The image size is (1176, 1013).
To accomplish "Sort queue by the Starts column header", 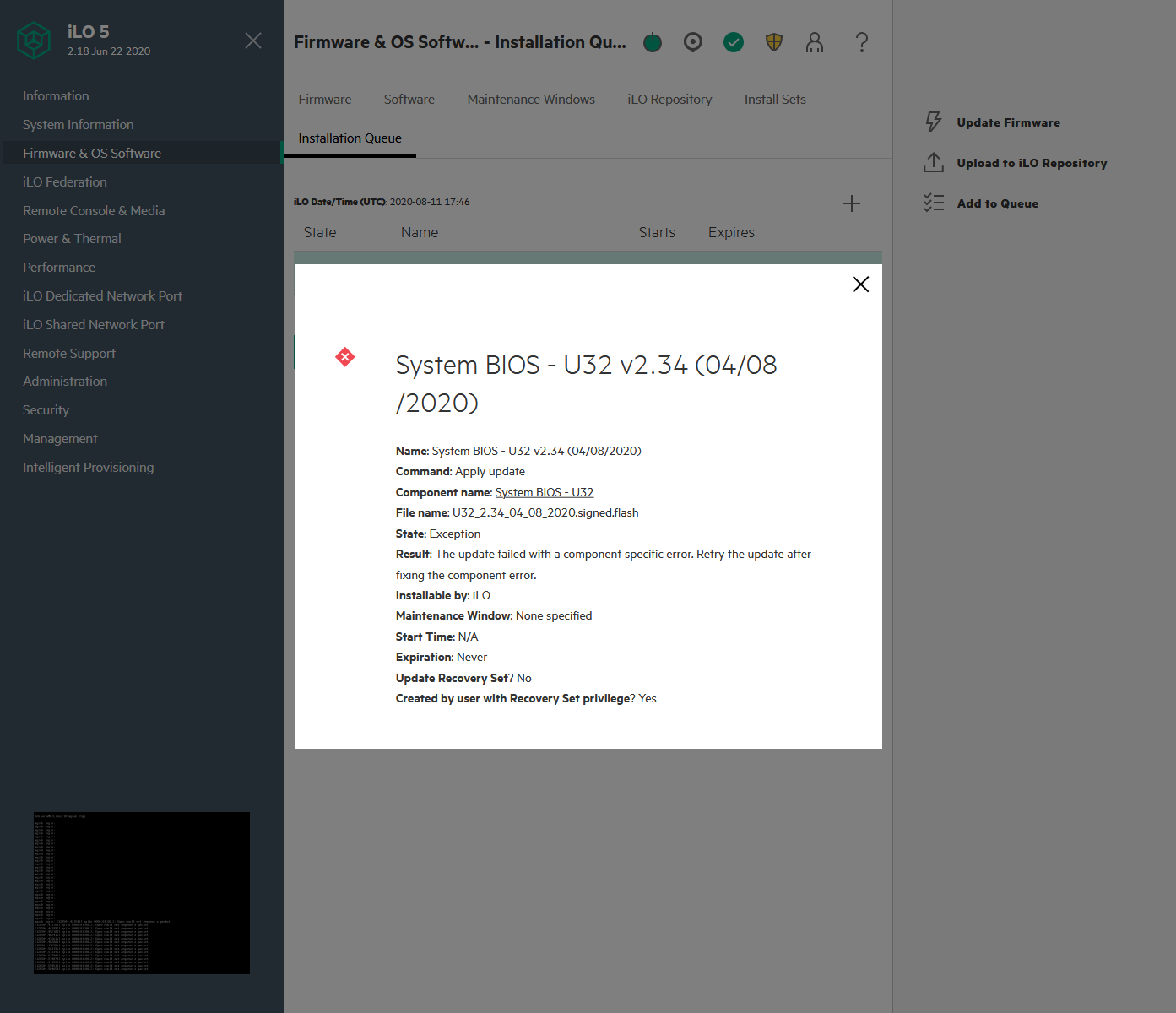I will click(x=657, y=233).
